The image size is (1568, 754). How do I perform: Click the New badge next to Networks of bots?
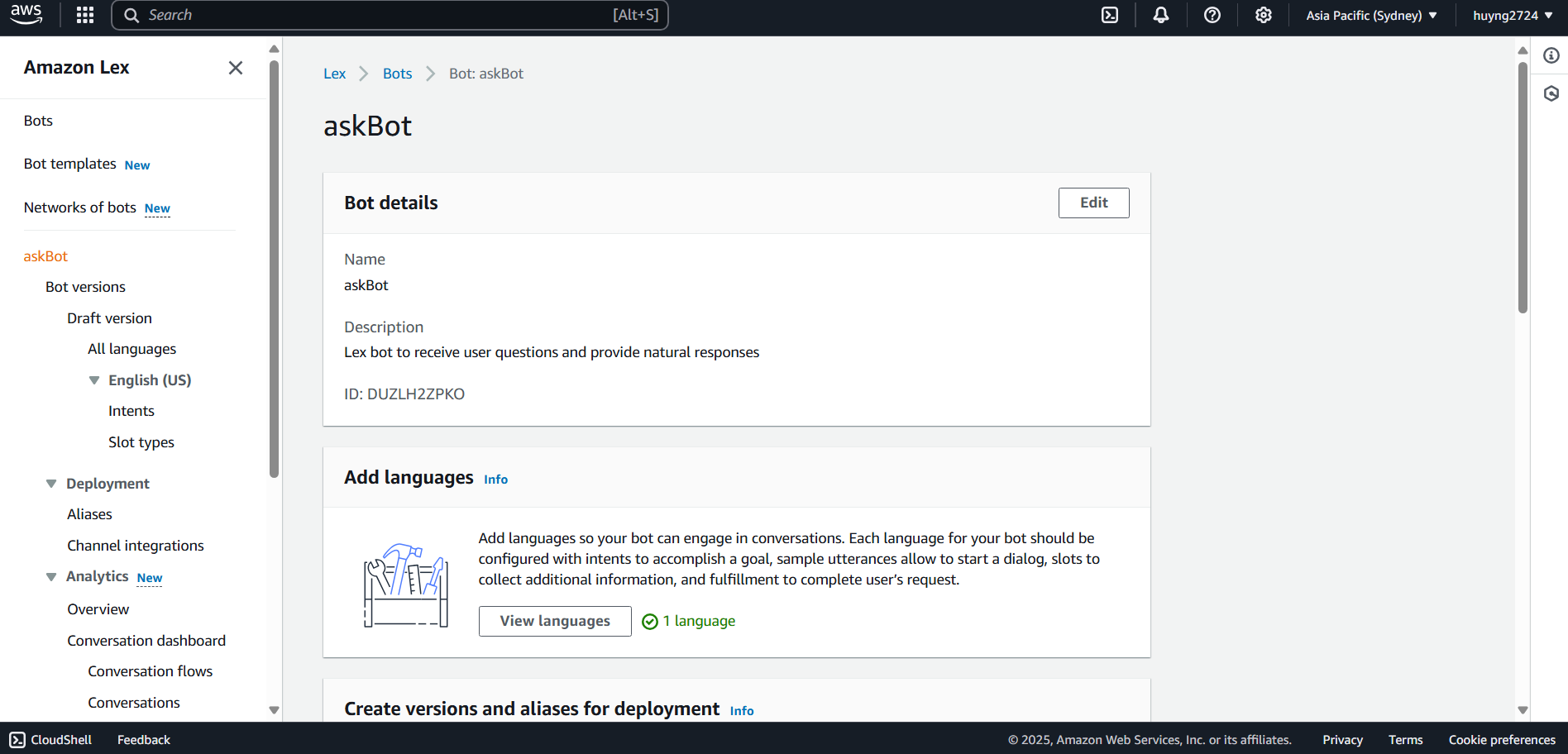[x=157, y=208]
